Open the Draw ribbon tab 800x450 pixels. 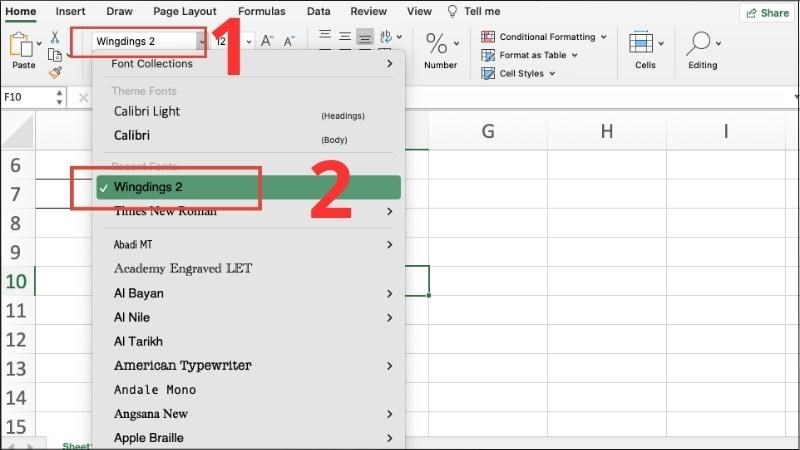[119, 11]
